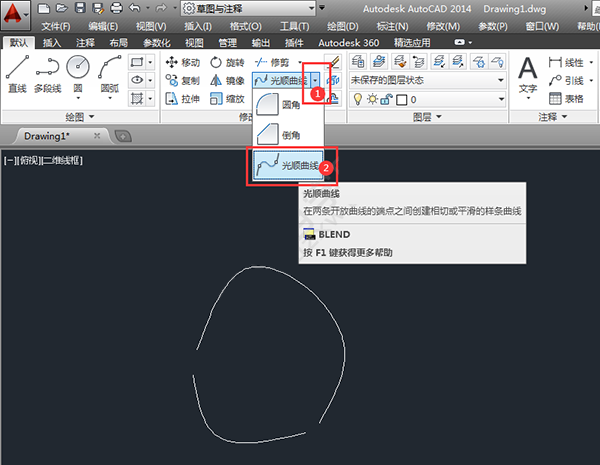The height and width of the screenshot is (465, 600).
Task: Click the match layer paintbrush icon
Action: tap(400, 62)
